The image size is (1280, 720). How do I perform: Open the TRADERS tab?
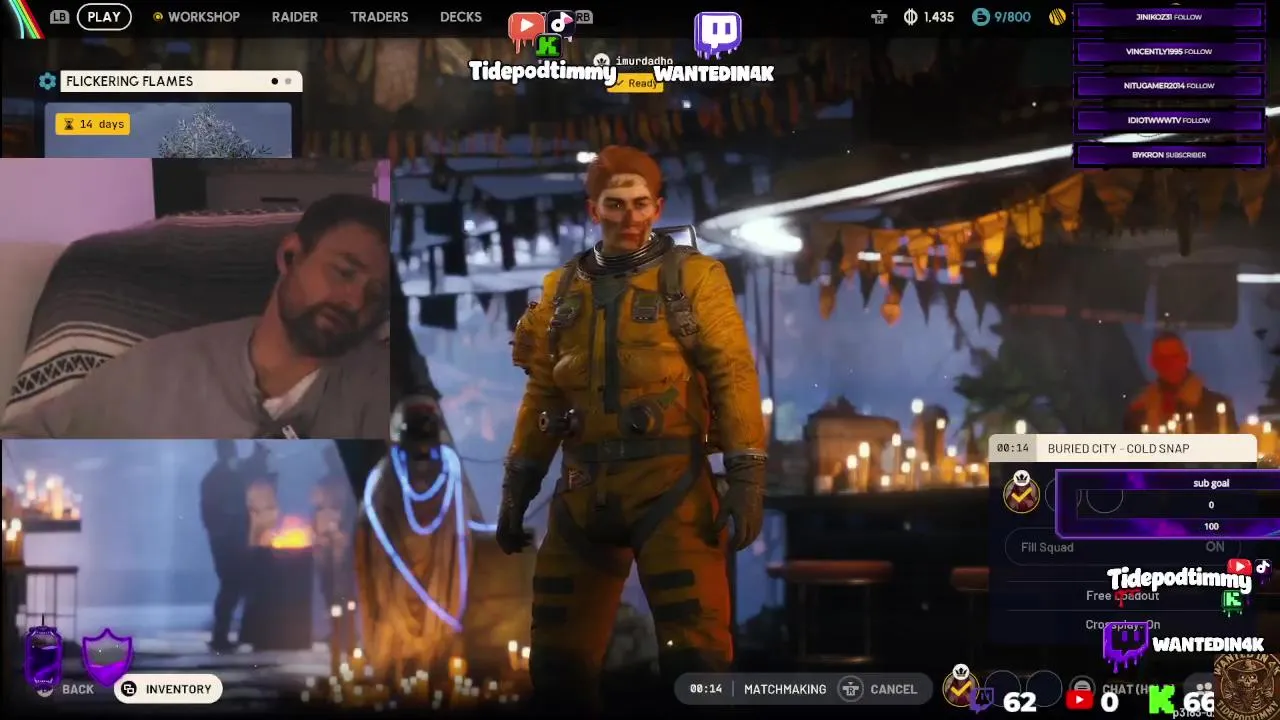(379, 17)
